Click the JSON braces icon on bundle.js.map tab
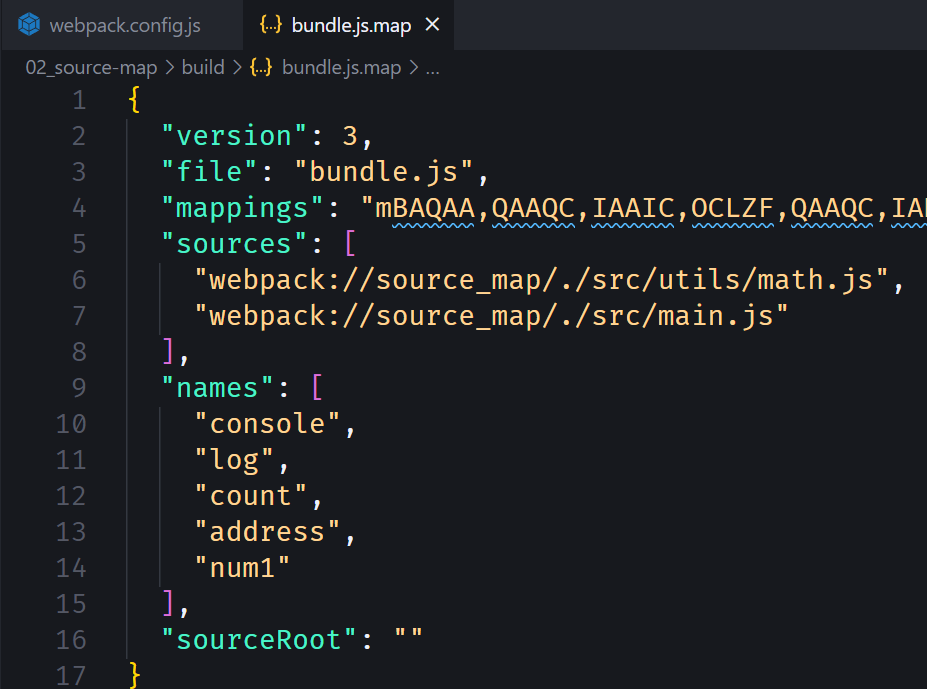 tap(270, 25)
